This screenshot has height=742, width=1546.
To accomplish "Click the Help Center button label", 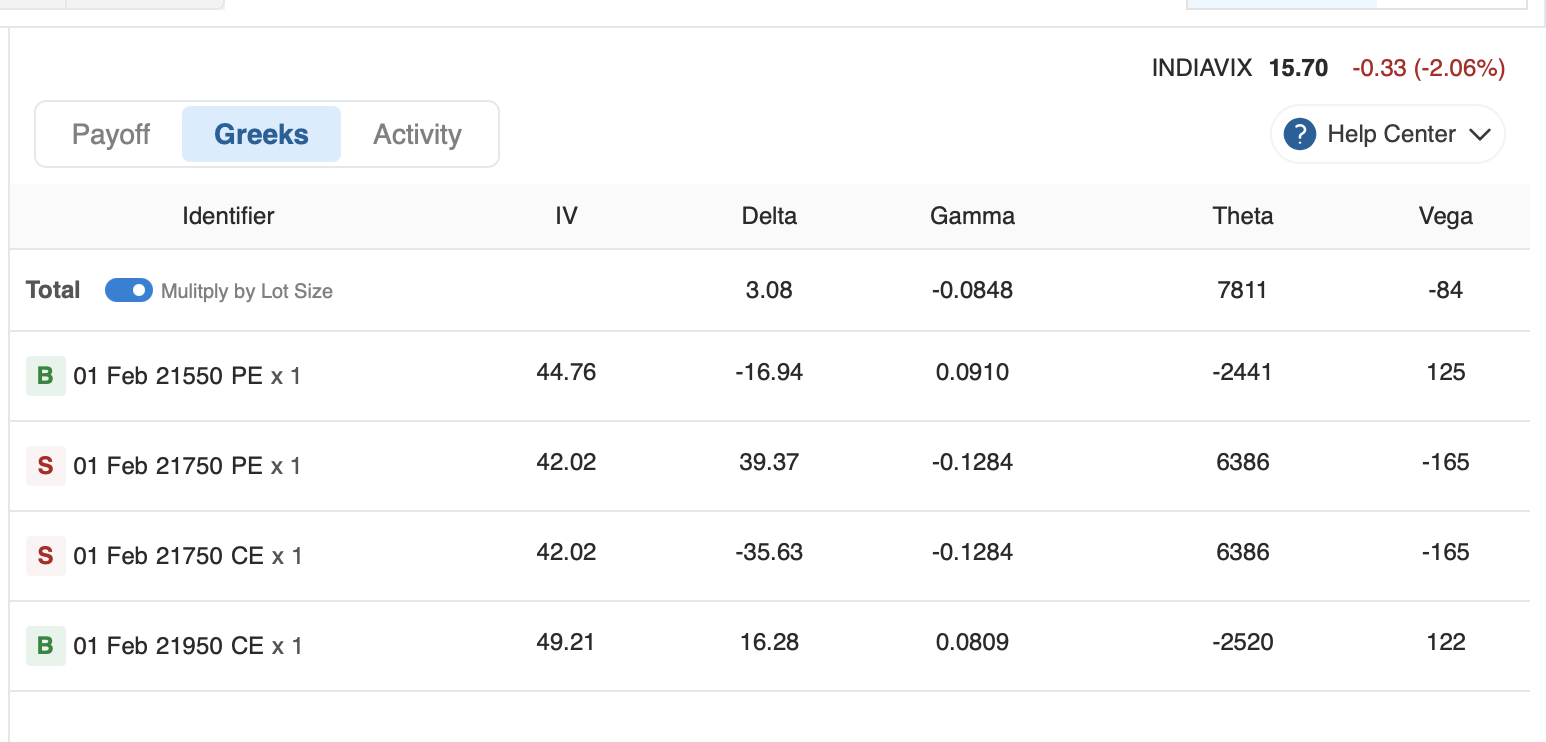I will coord(1391,134).
